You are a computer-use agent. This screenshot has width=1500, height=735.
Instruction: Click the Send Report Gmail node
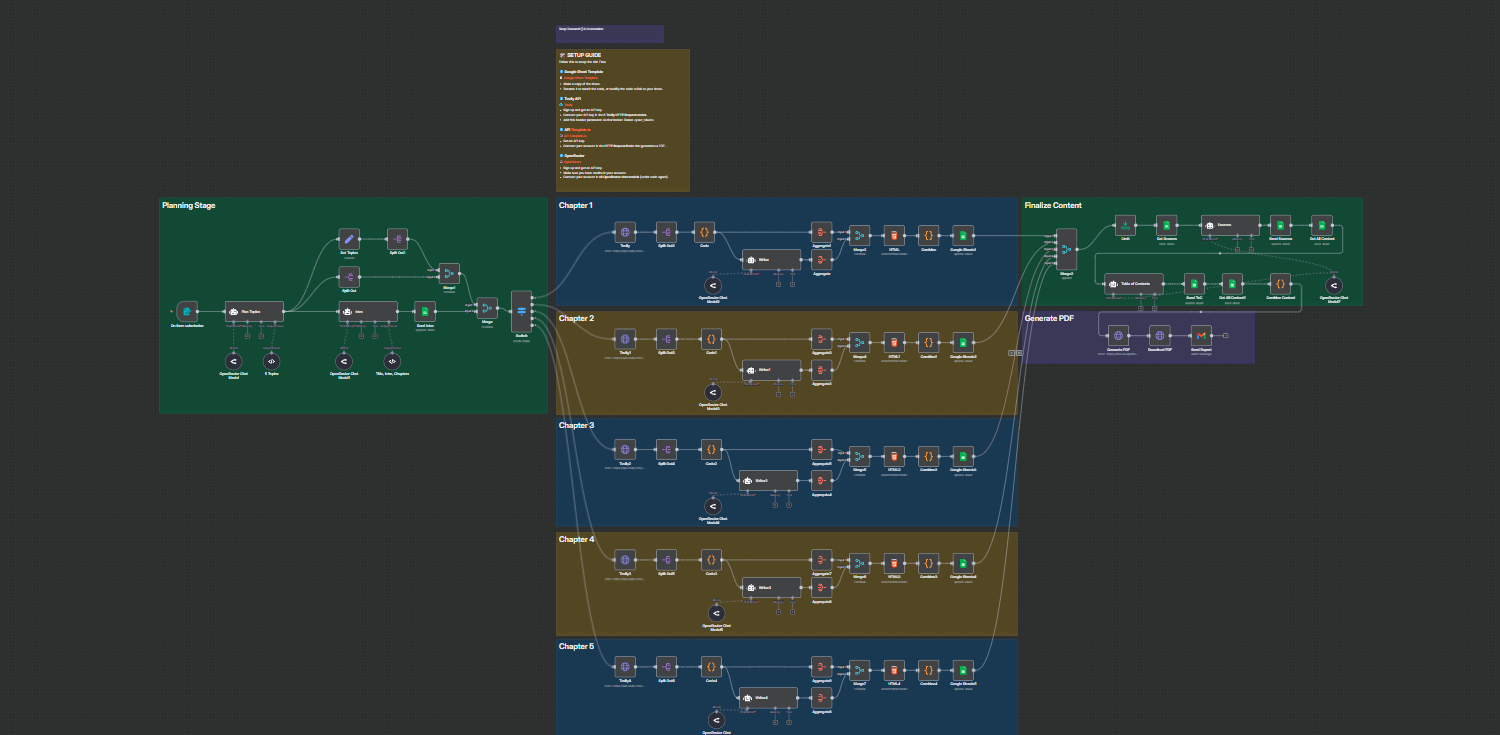1201,335
